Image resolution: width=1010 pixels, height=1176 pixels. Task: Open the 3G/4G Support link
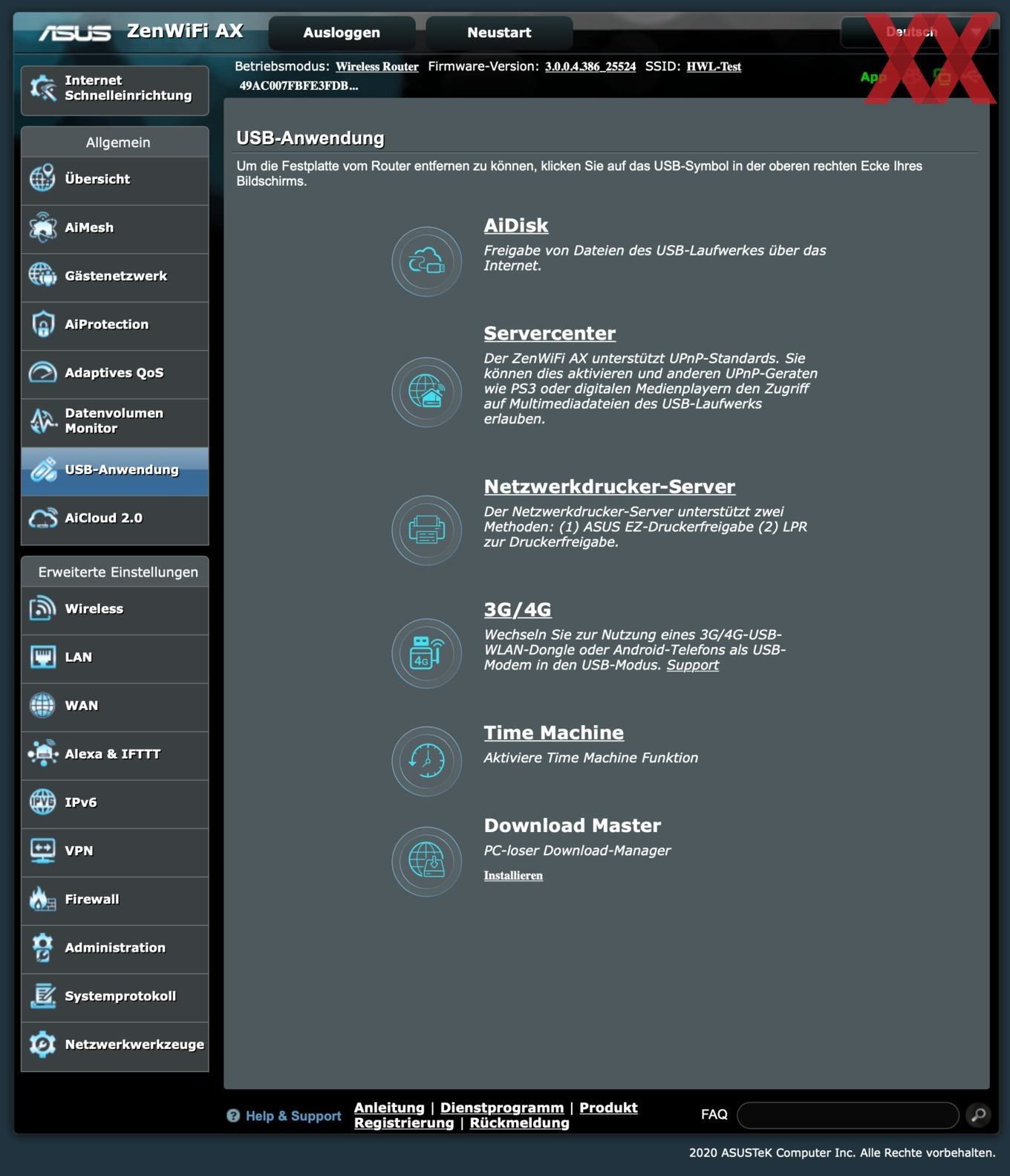[x=692, y=665]
